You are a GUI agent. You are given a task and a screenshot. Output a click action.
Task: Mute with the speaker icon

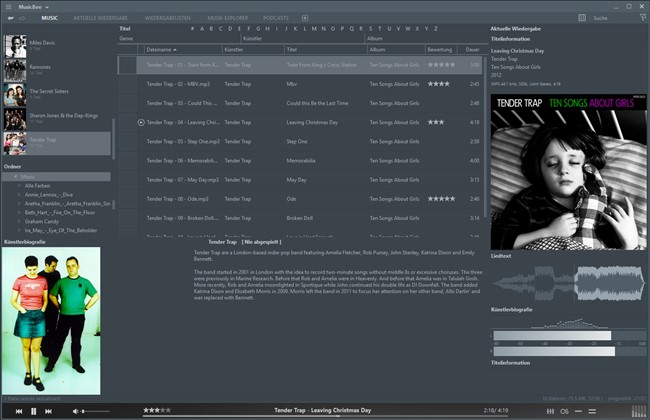coord(75,411)
